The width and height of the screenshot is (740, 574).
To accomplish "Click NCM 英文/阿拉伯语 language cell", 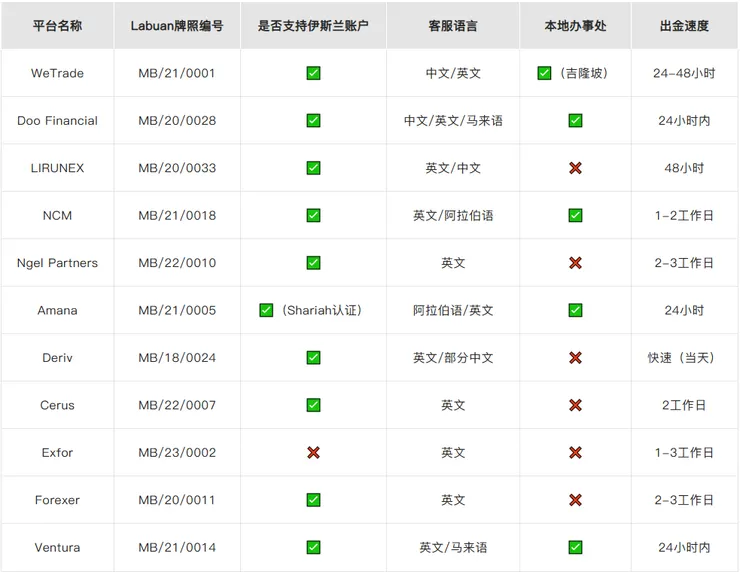I will pyautogui.click(x=453, y=215).
